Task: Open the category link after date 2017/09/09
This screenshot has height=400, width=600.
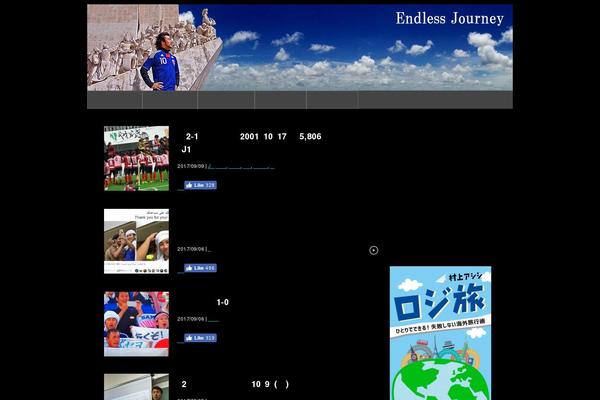Action: point(241,167)
